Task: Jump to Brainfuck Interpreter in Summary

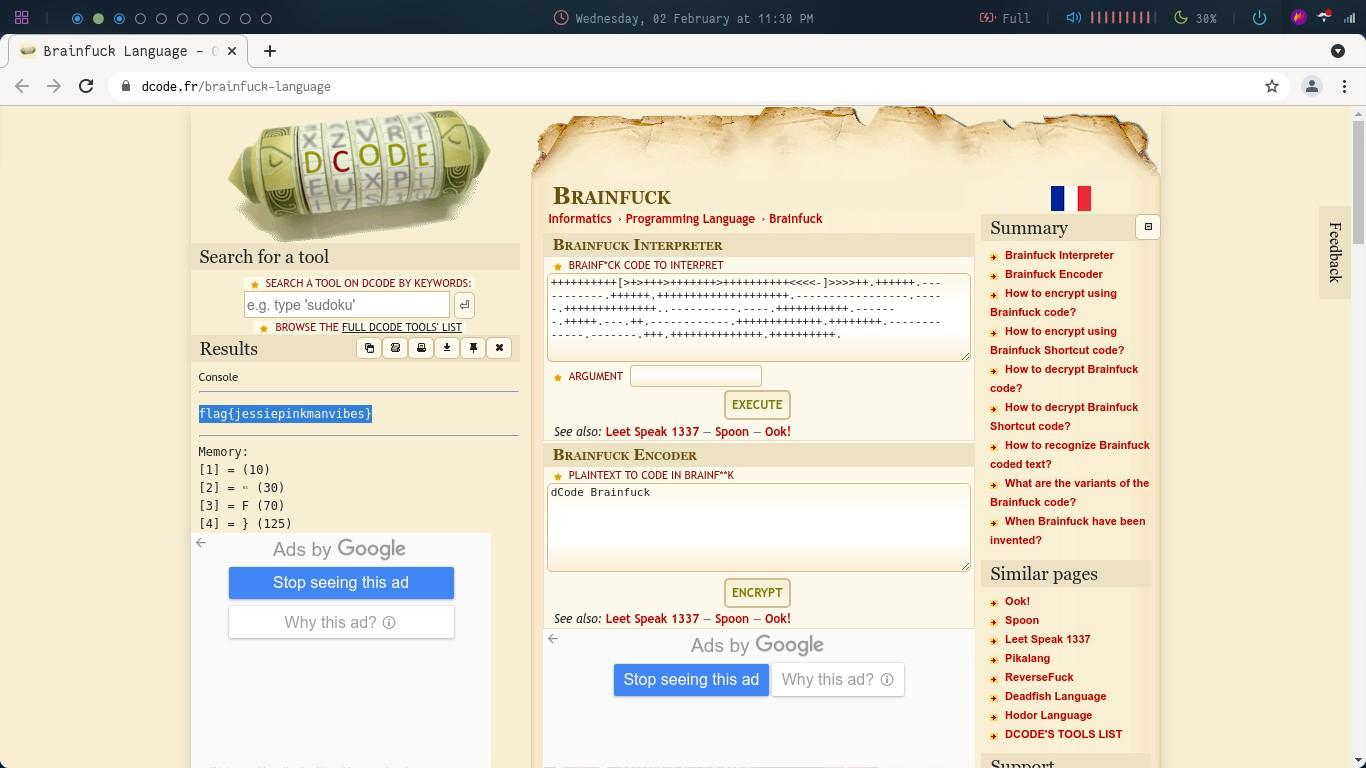Action: point(1059,255)
